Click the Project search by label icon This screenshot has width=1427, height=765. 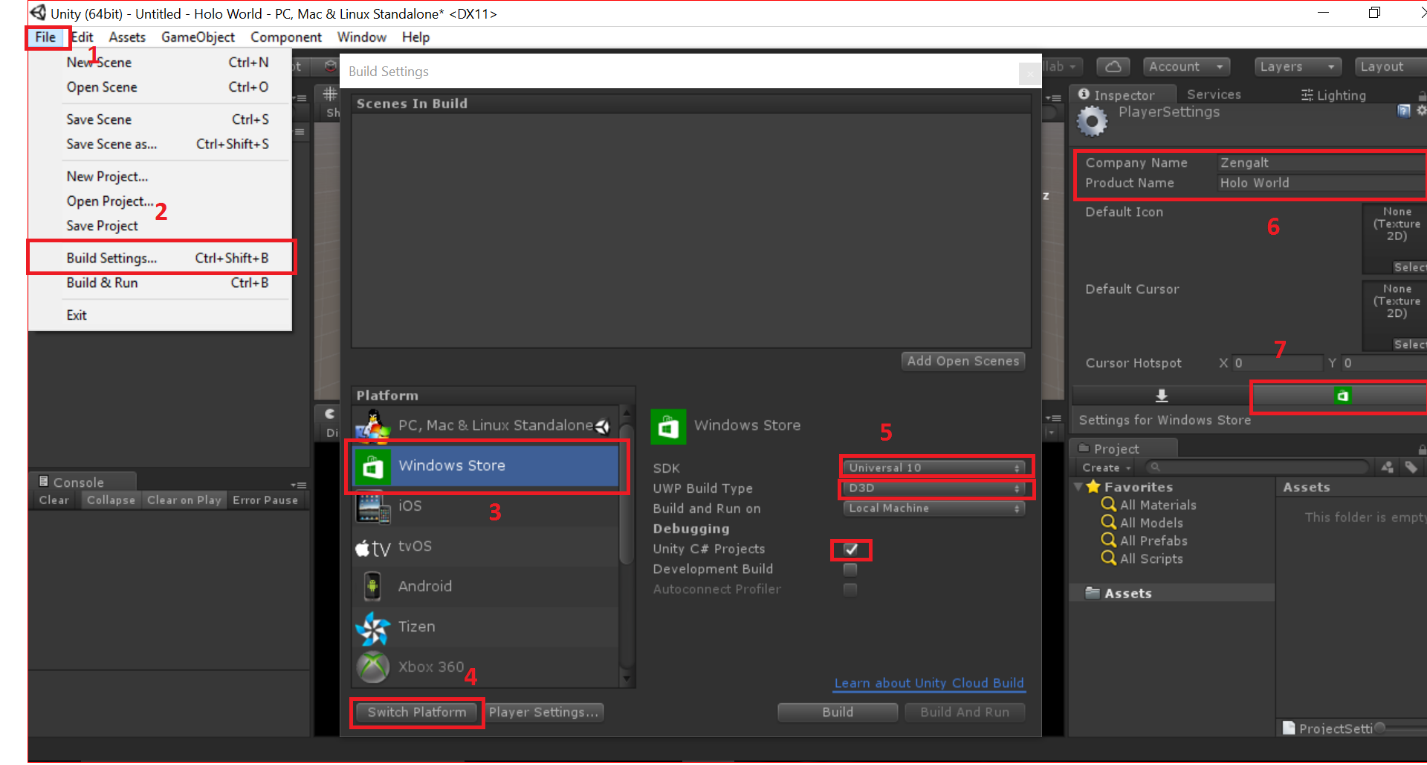pyautogui.click(x=1410, y=467)
